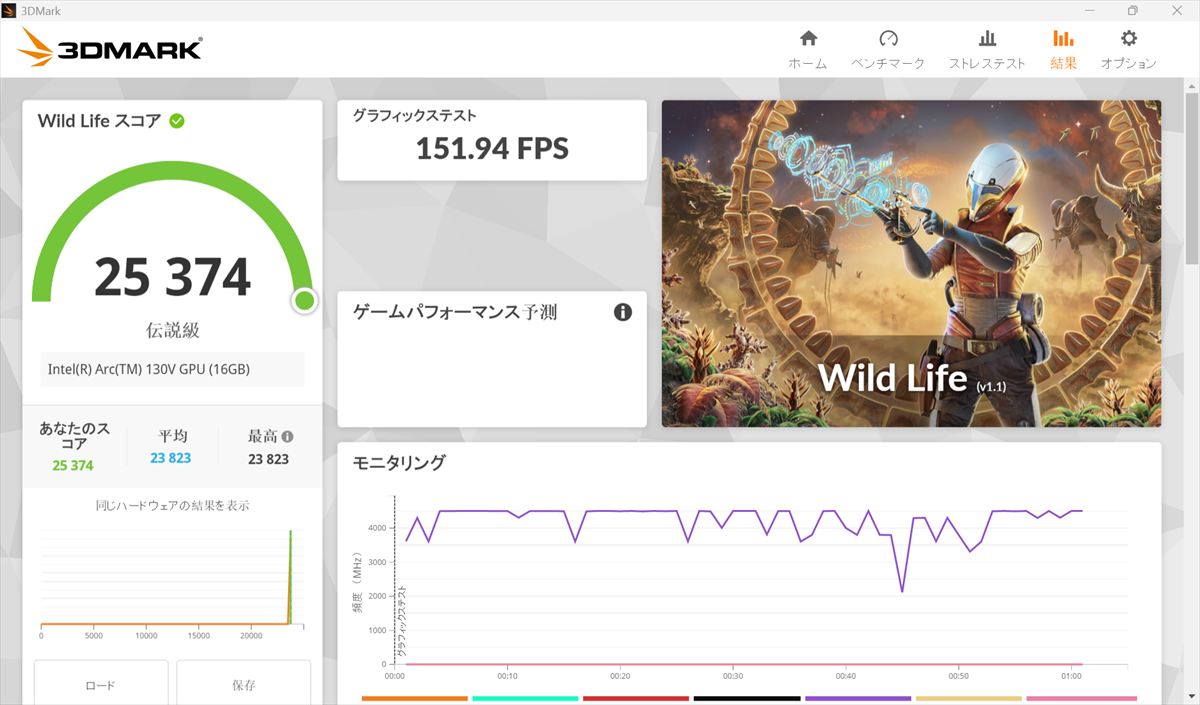Screen dimensions: 1200x705
Task: Click the yellow legend swatch below the chart
Action: coord(969,698)
